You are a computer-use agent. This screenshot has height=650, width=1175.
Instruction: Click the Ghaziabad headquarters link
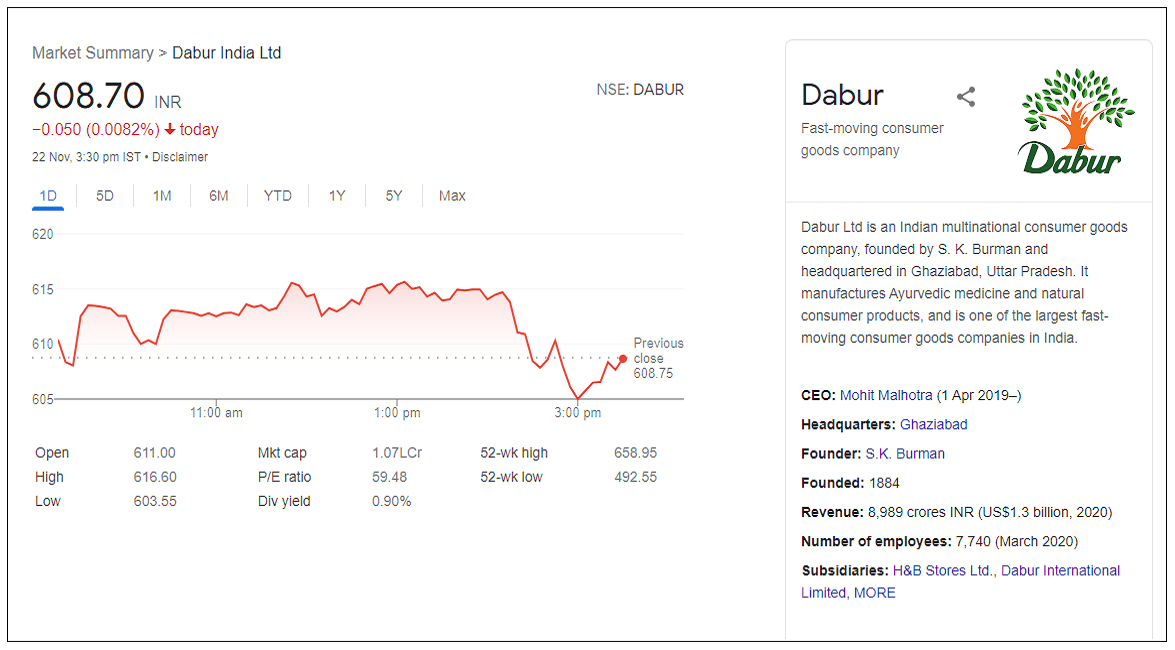click(x=933, y=424)
